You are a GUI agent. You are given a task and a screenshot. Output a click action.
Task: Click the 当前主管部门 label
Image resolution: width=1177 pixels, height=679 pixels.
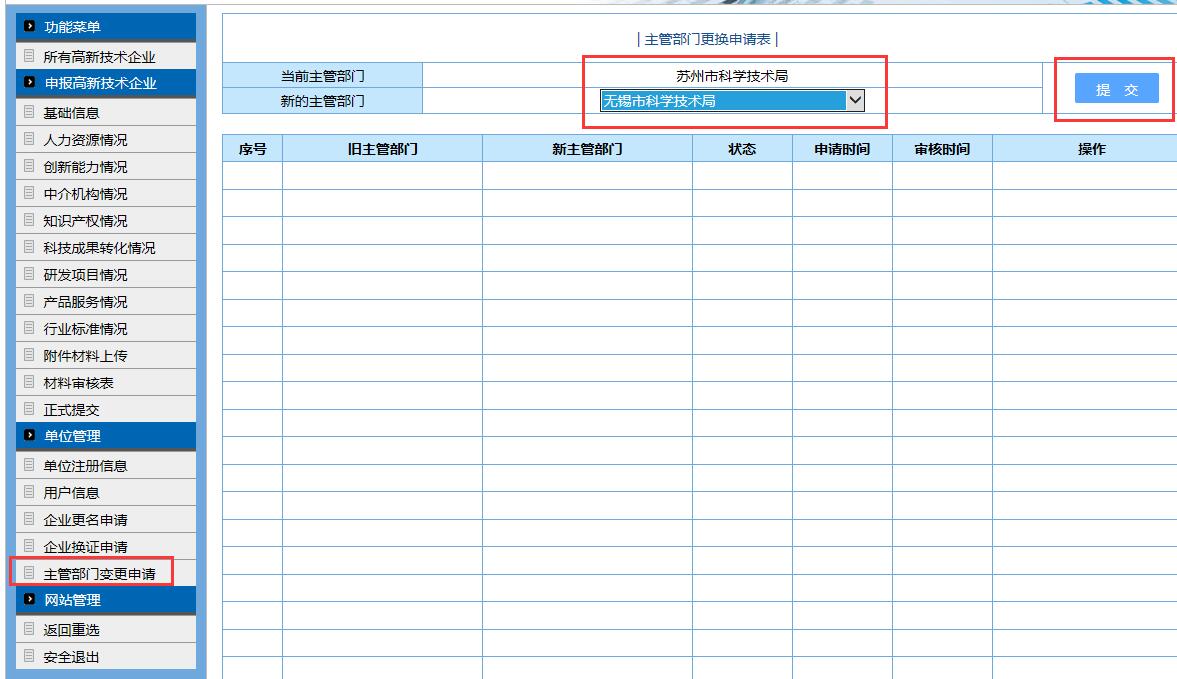pos(323,76)
